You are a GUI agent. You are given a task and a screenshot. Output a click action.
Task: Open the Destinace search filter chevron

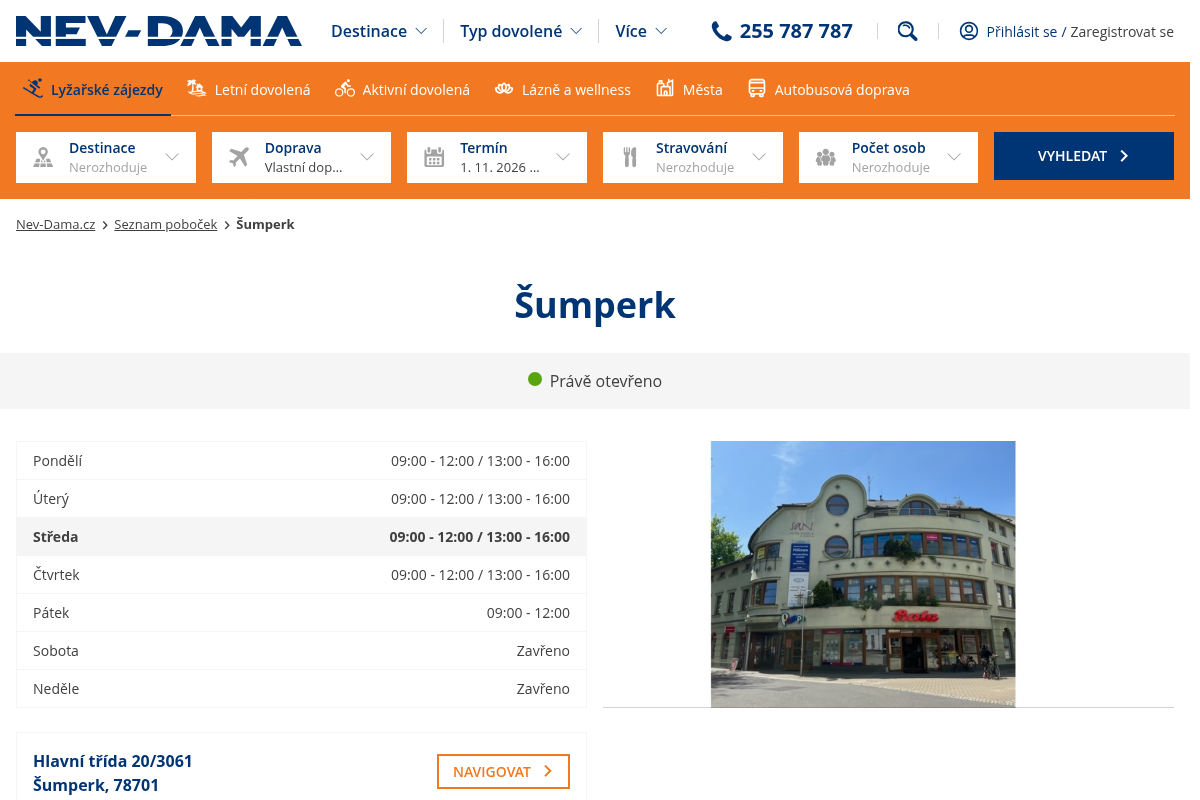172,157
